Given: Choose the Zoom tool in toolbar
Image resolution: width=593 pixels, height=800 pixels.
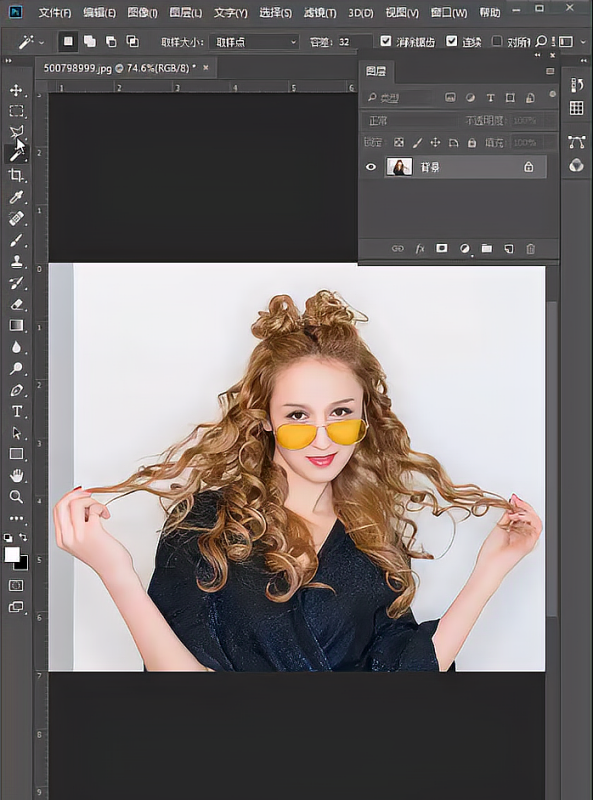Looking at the screenshot, I should pyautogui.click(x=16, y=496).
